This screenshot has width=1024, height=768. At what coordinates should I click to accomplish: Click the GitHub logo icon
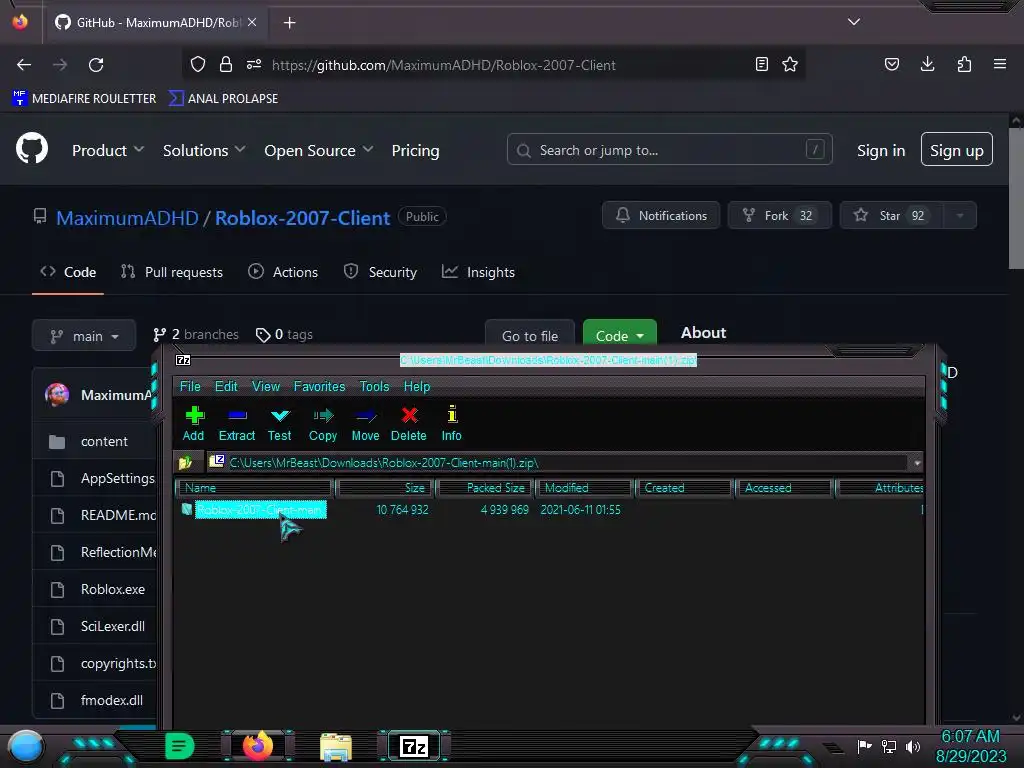(x=32, y=149)
